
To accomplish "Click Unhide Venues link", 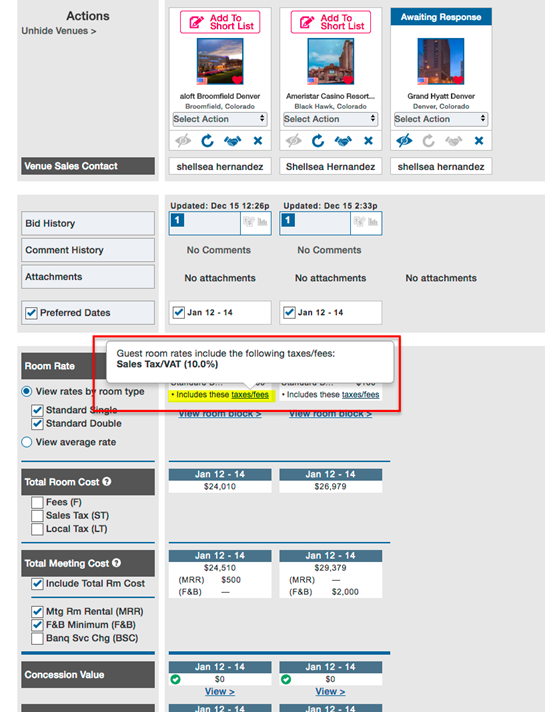I will (59, 31).
